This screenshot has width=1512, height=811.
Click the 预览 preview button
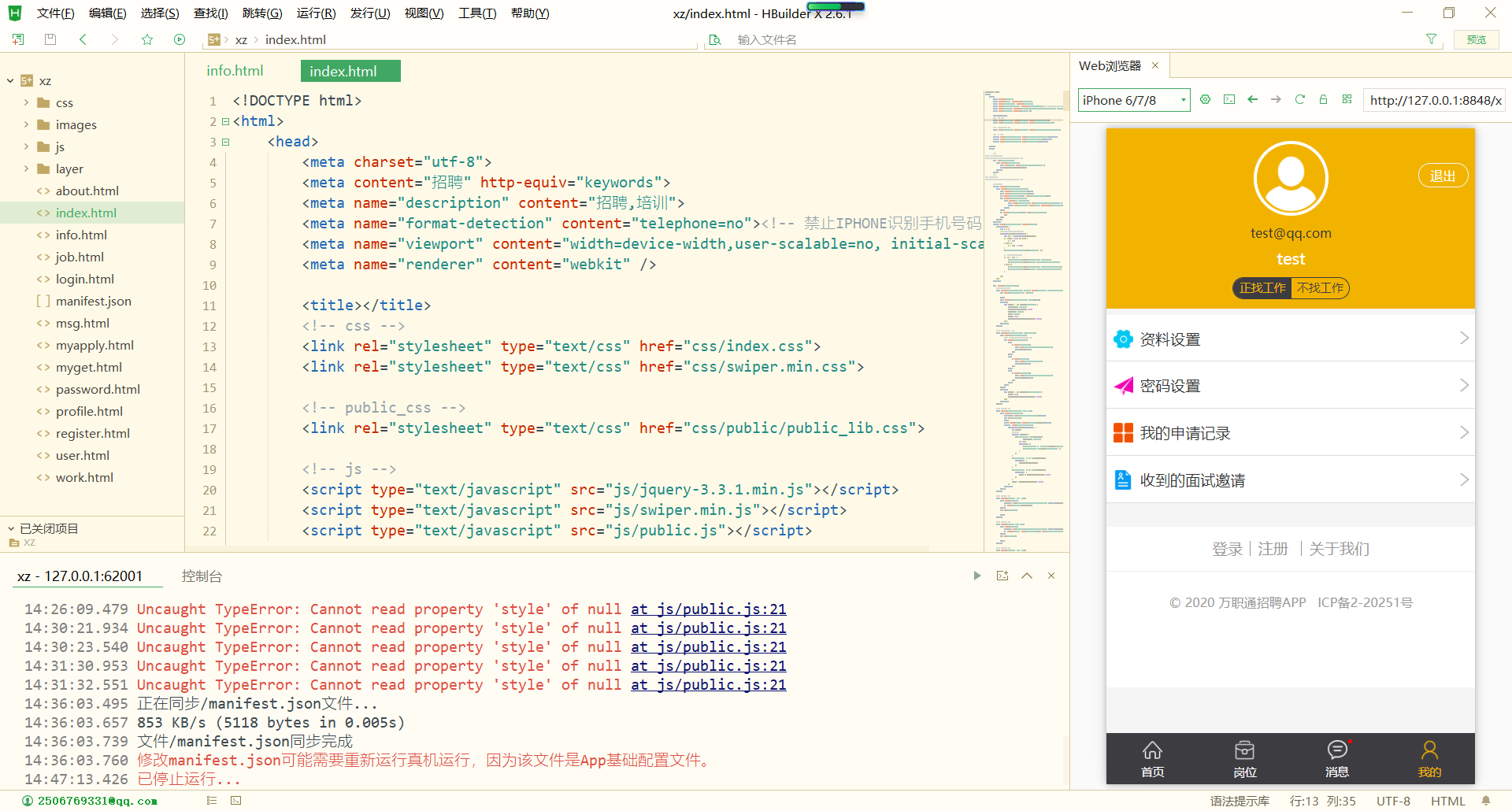pyautogui.click(x=1477, y=39)
